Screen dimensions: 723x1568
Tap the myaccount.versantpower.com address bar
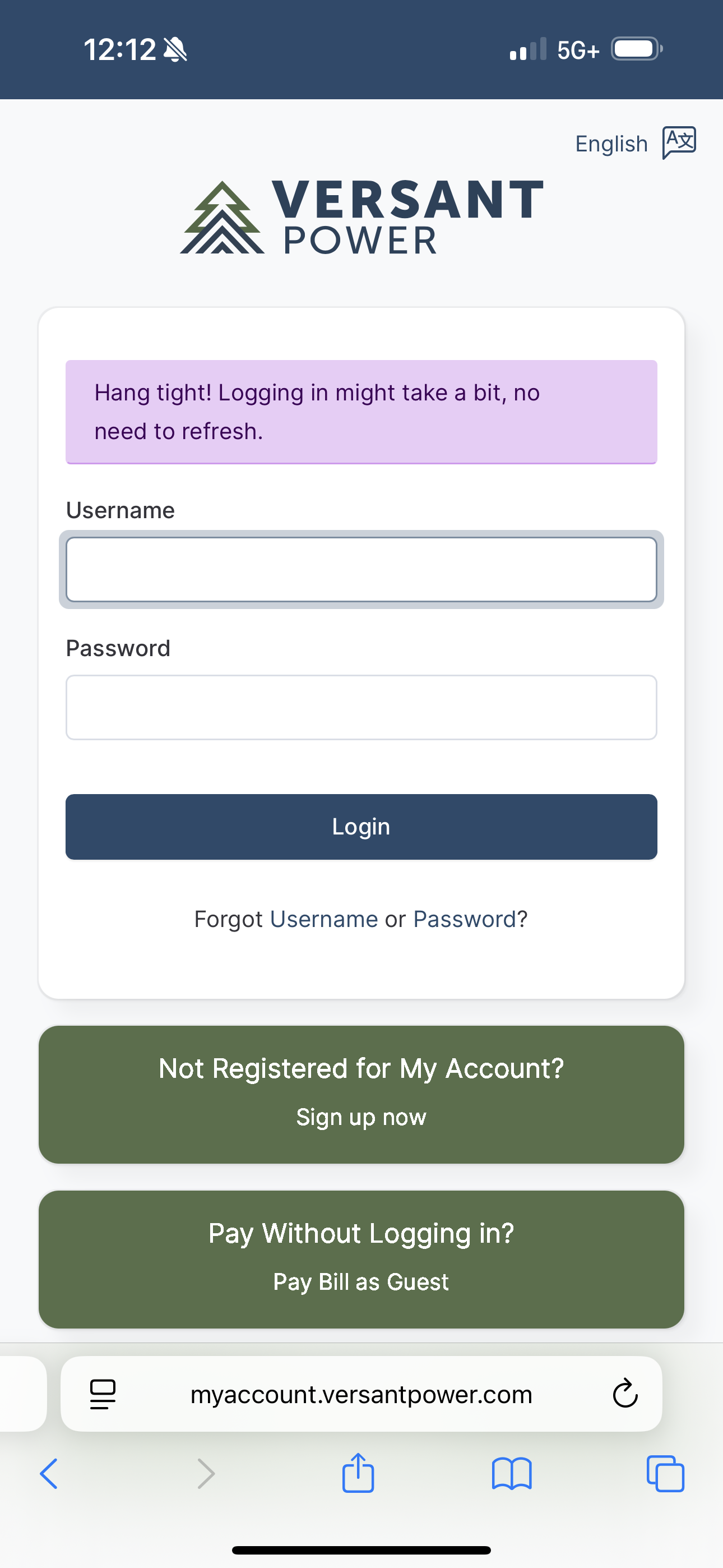click(361, 1395)
